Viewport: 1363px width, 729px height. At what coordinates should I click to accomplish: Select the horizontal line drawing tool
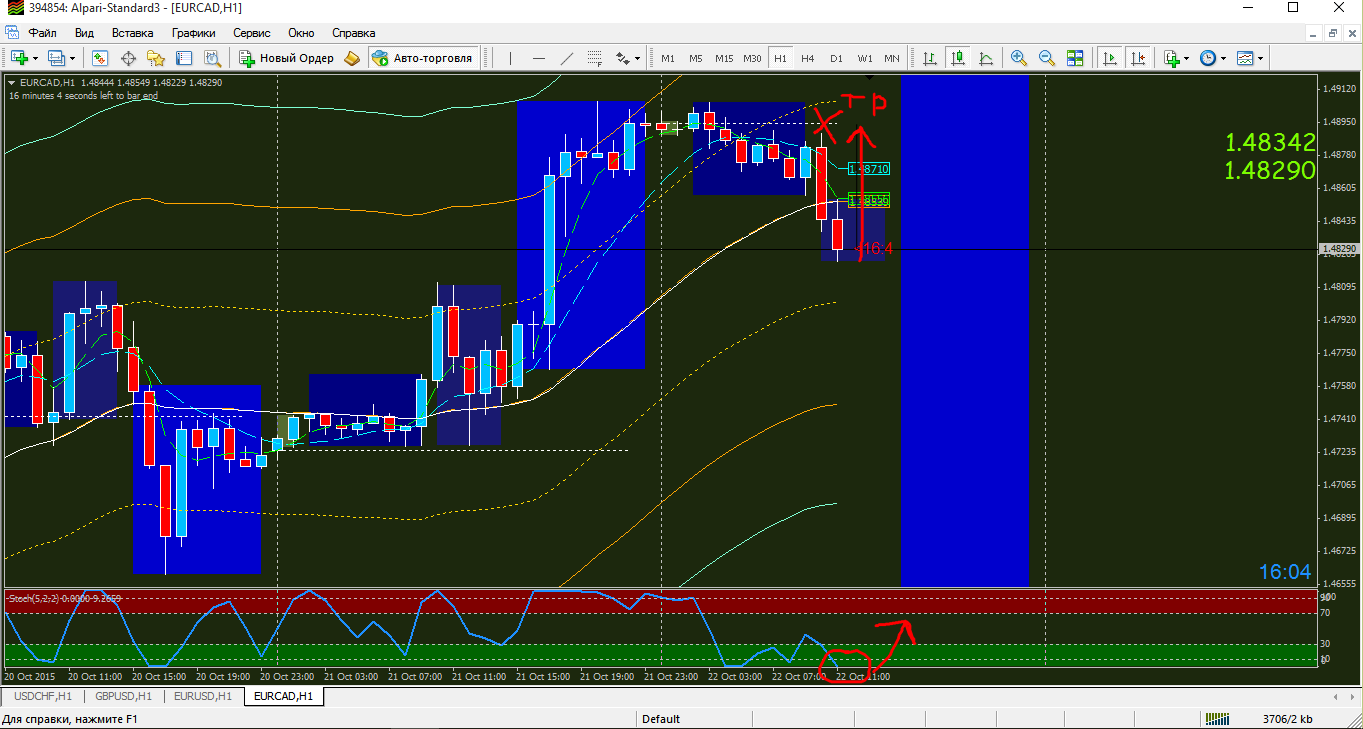[x=539, y=58]
